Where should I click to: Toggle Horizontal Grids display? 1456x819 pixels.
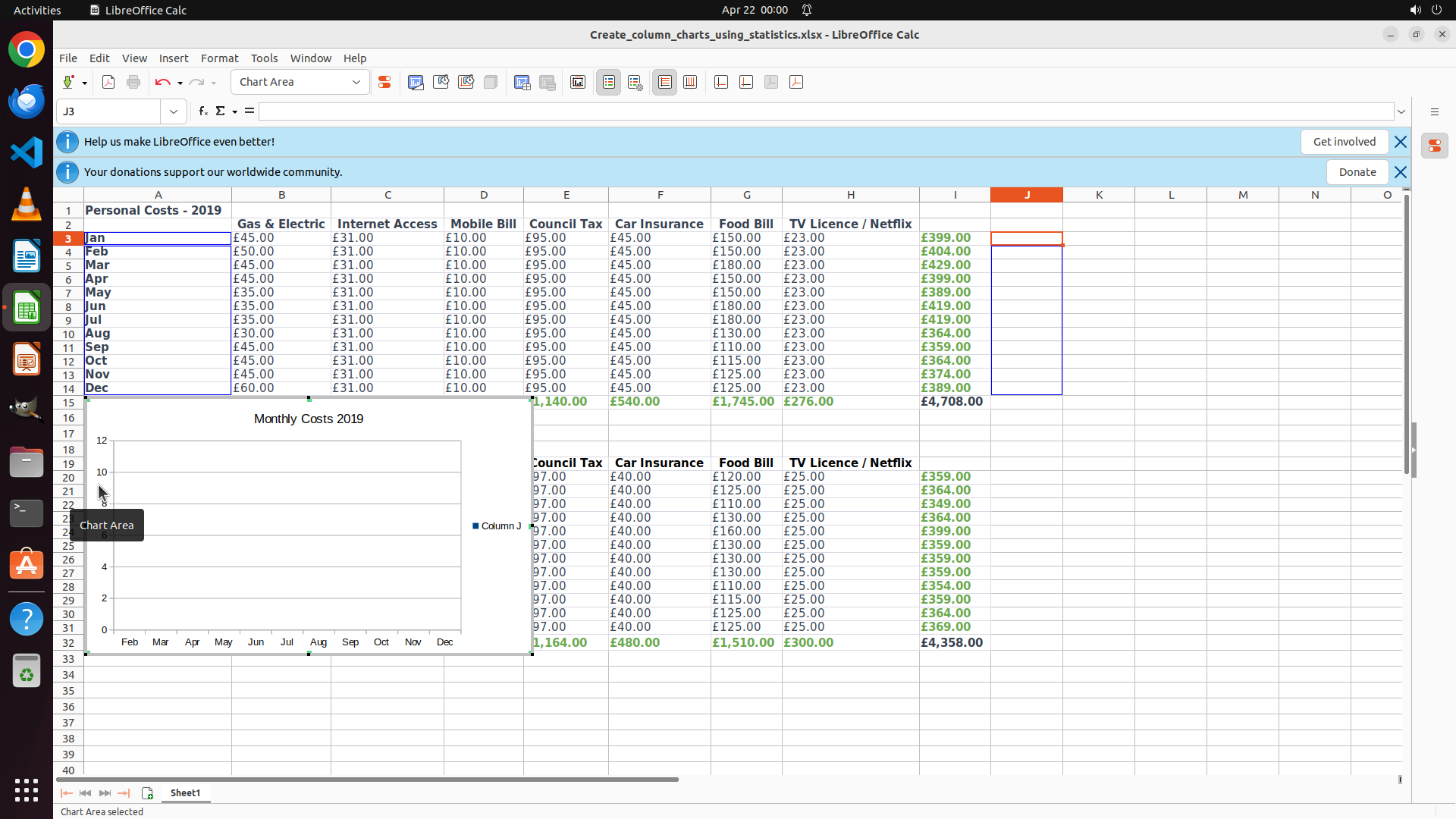(665, 83)
